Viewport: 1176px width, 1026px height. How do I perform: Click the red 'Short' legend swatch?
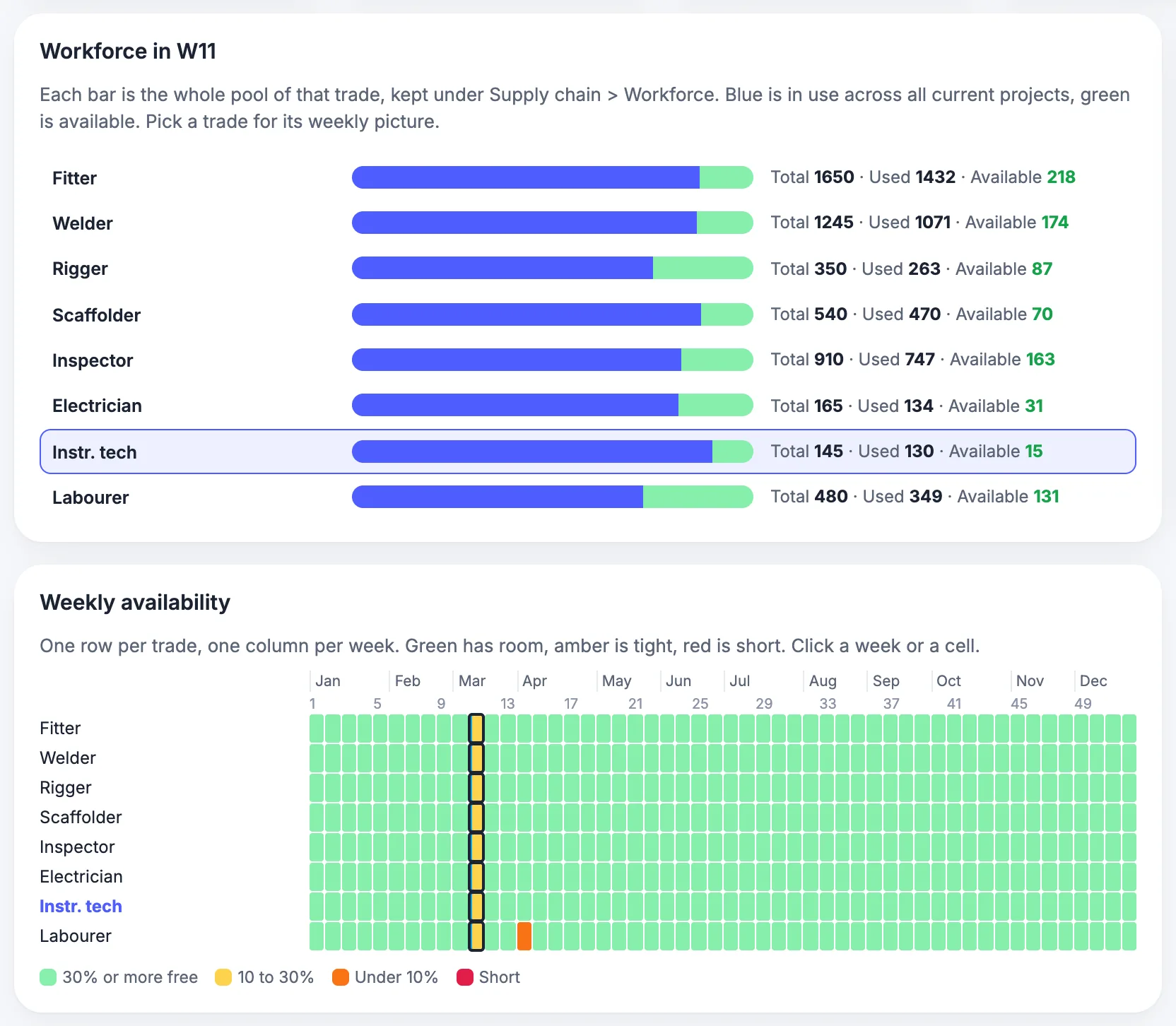(465, 977)
